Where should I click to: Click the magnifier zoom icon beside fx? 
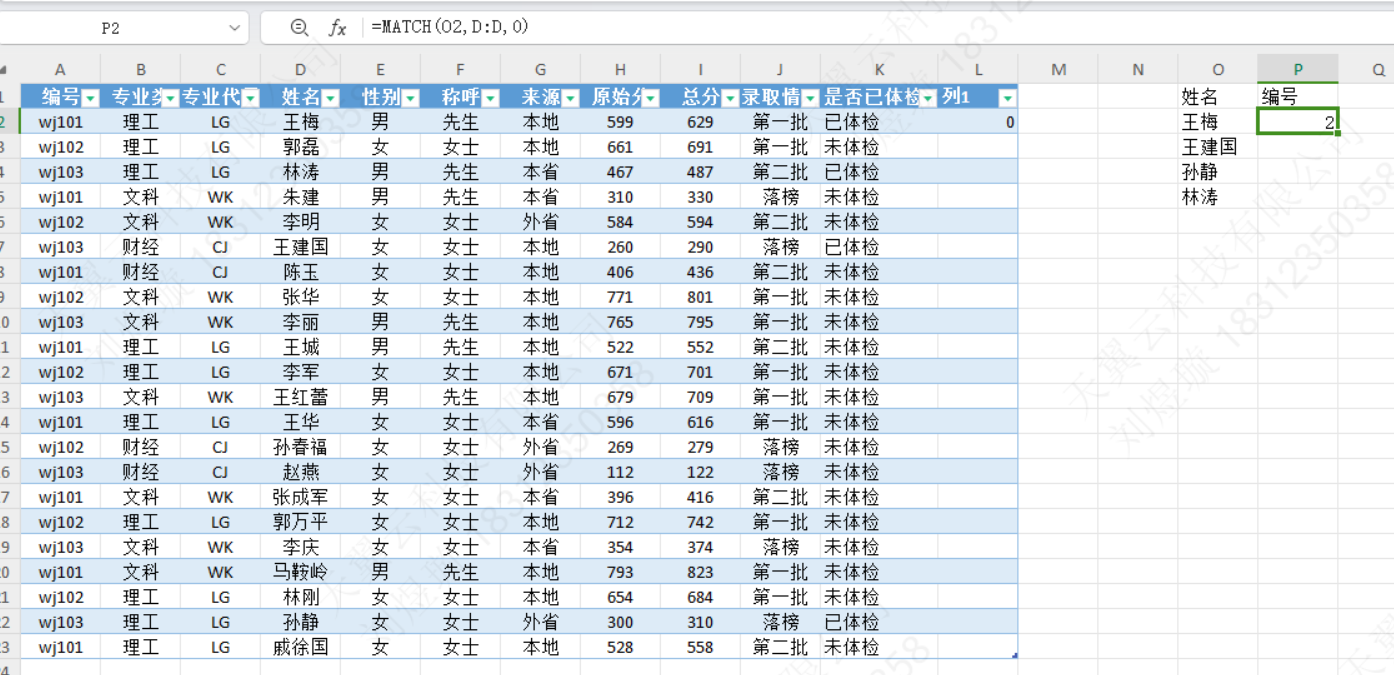(299, 28)
